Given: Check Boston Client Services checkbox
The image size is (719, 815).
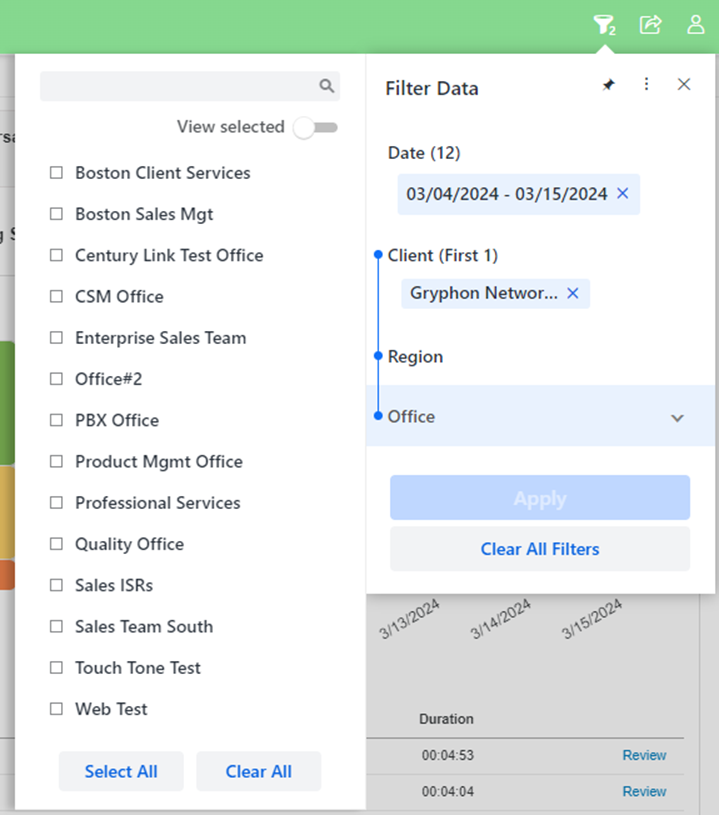Looking at the screenshot, I should pyautogui.click(x=56, y=173).
